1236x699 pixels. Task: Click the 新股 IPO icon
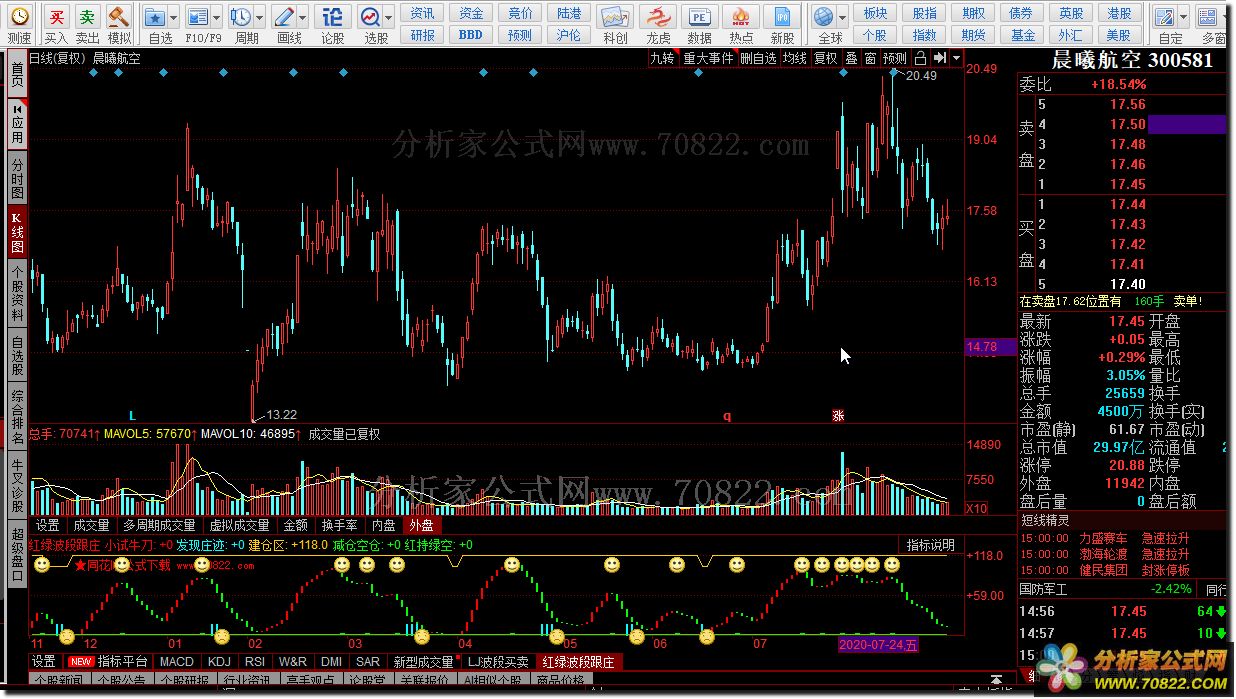pyautogui.click(x=782, y=17)
